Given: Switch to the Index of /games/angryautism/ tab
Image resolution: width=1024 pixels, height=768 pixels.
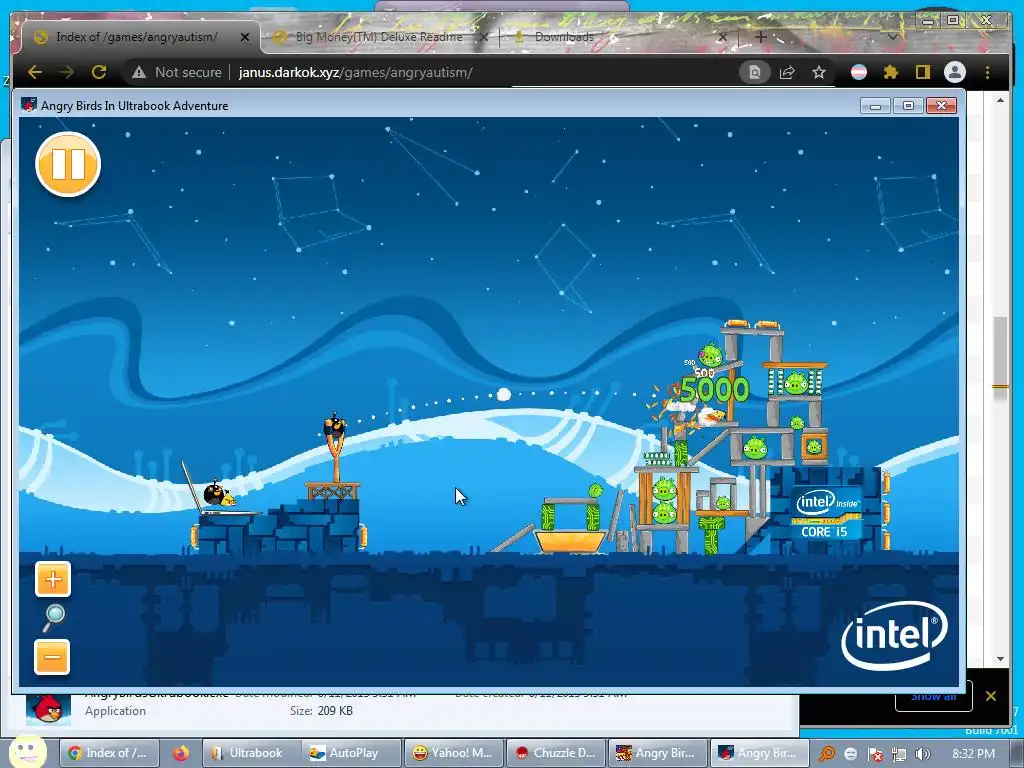Looking at the screenshot, I should pos(136,37).
